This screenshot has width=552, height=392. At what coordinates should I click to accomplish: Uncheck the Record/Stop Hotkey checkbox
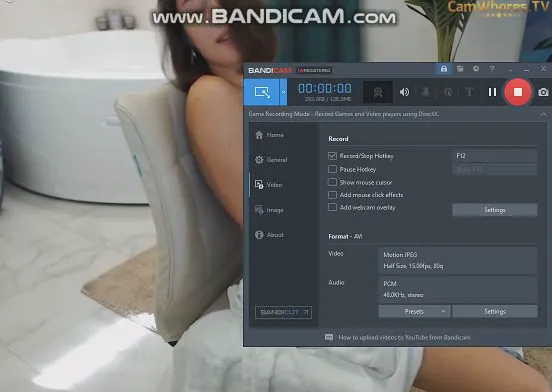332,156
